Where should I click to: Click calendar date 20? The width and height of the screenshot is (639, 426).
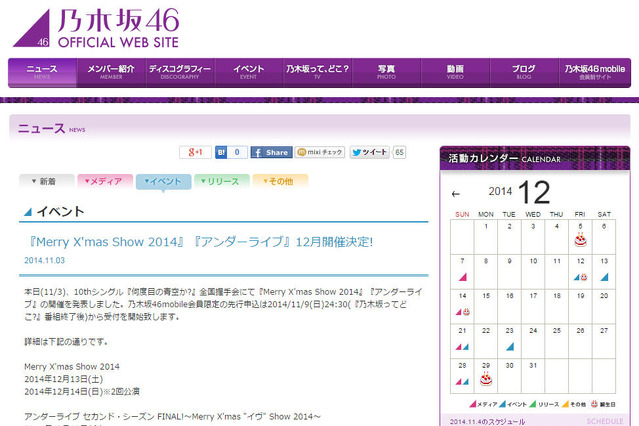pyautogui.click(x=604, y=296)
